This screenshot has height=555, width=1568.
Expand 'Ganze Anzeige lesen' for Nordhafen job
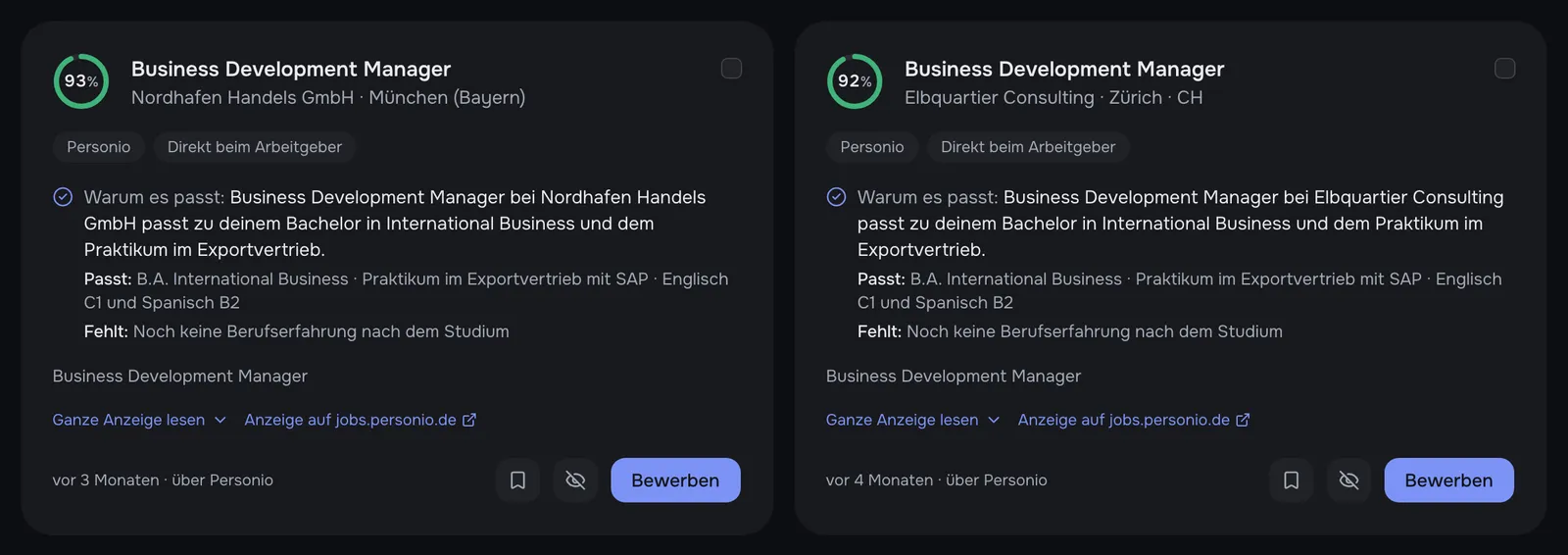click(139, 420)
